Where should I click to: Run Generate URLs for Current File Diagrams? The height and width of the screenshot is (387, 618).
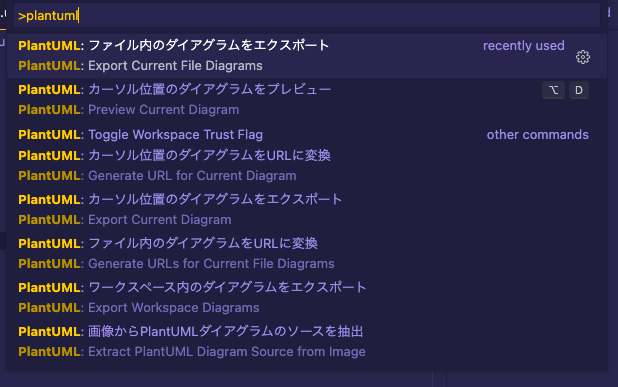point(307,253)
